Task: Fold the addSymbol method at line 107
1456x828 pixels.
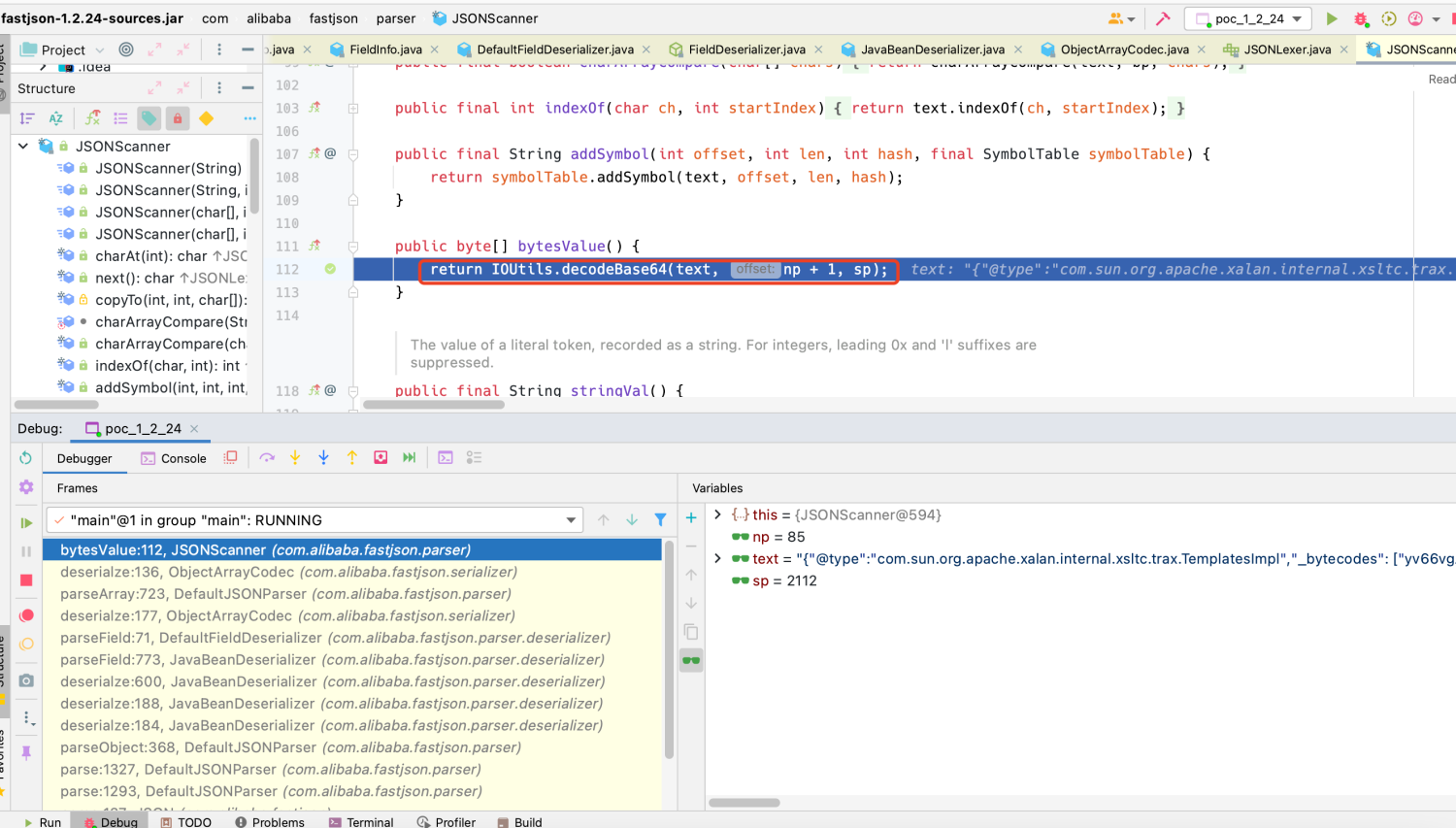Action: coord(353,153)
